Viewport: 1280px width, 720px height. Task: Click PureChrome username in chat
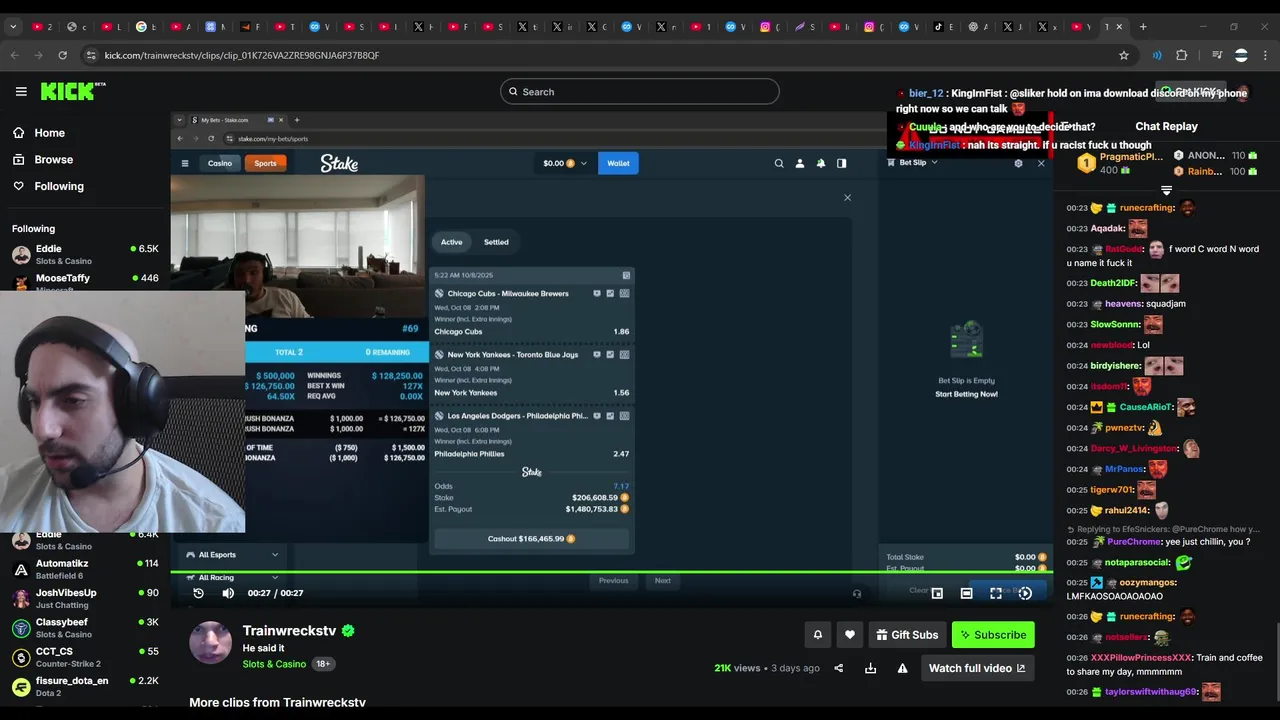(x=1134, y=542)
